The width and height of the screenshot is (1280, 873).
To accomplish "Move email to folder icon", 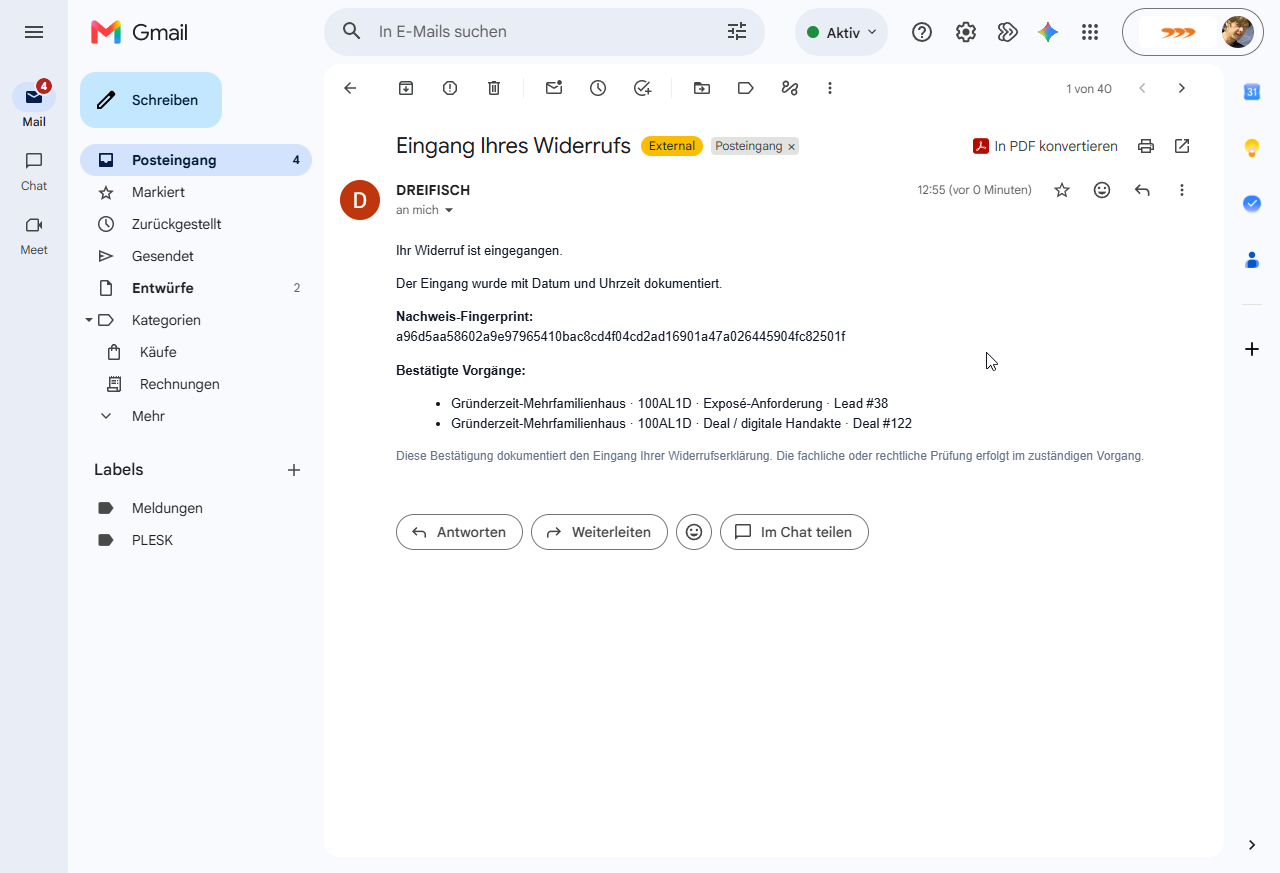I will click(702, 88).
